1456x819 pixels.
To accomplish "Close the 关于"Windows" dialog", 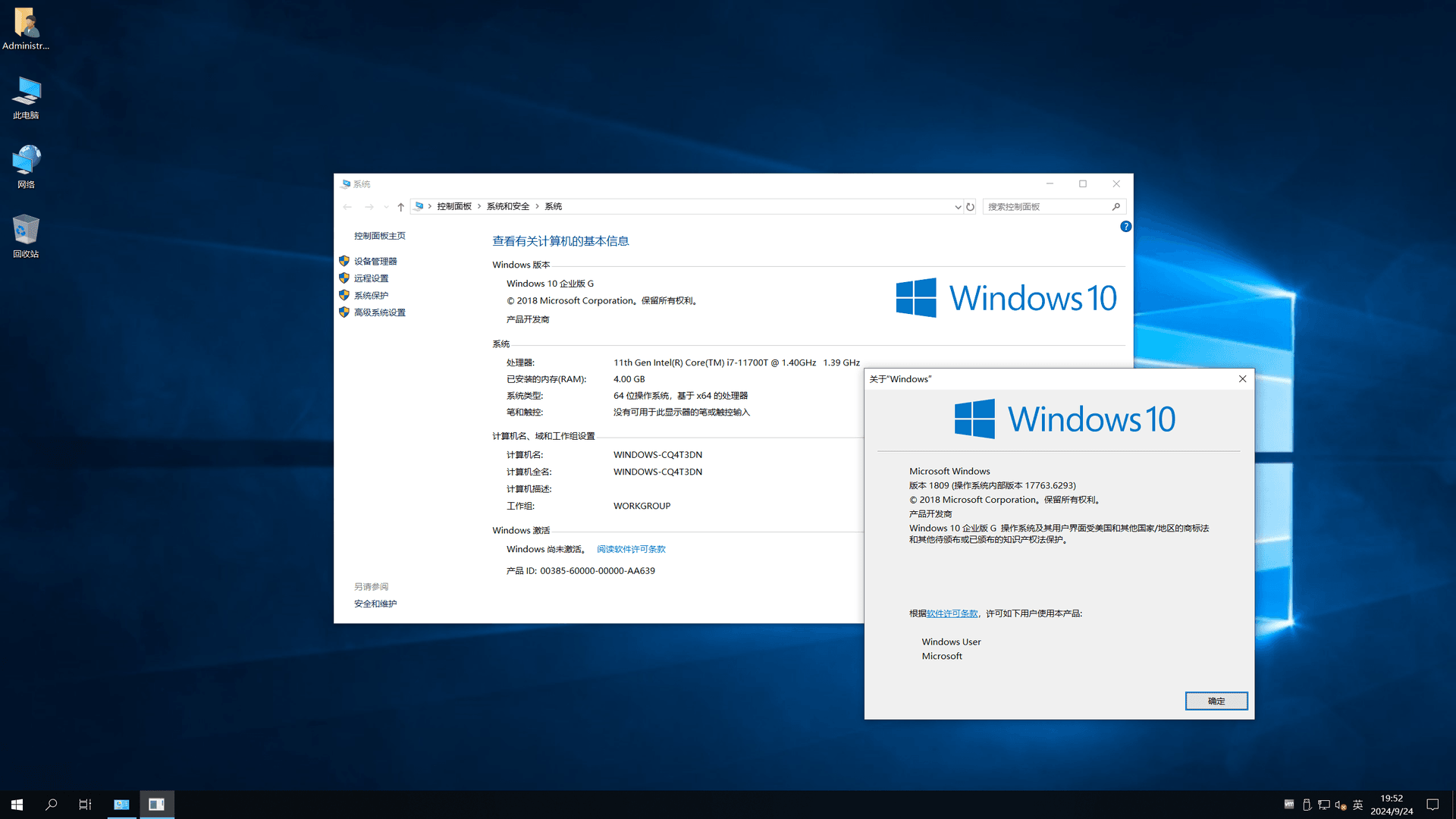I will pyautogui.click(x=1242, y=378).
